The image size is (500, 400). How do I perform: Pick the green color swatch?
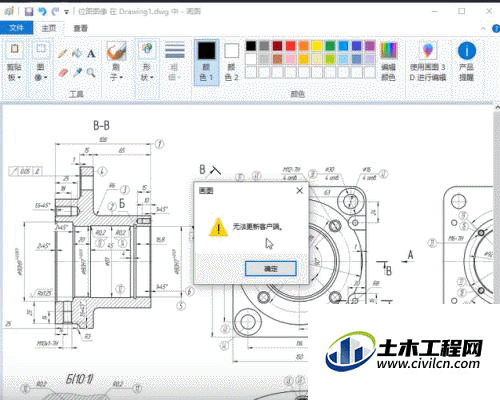coord(330,46)
